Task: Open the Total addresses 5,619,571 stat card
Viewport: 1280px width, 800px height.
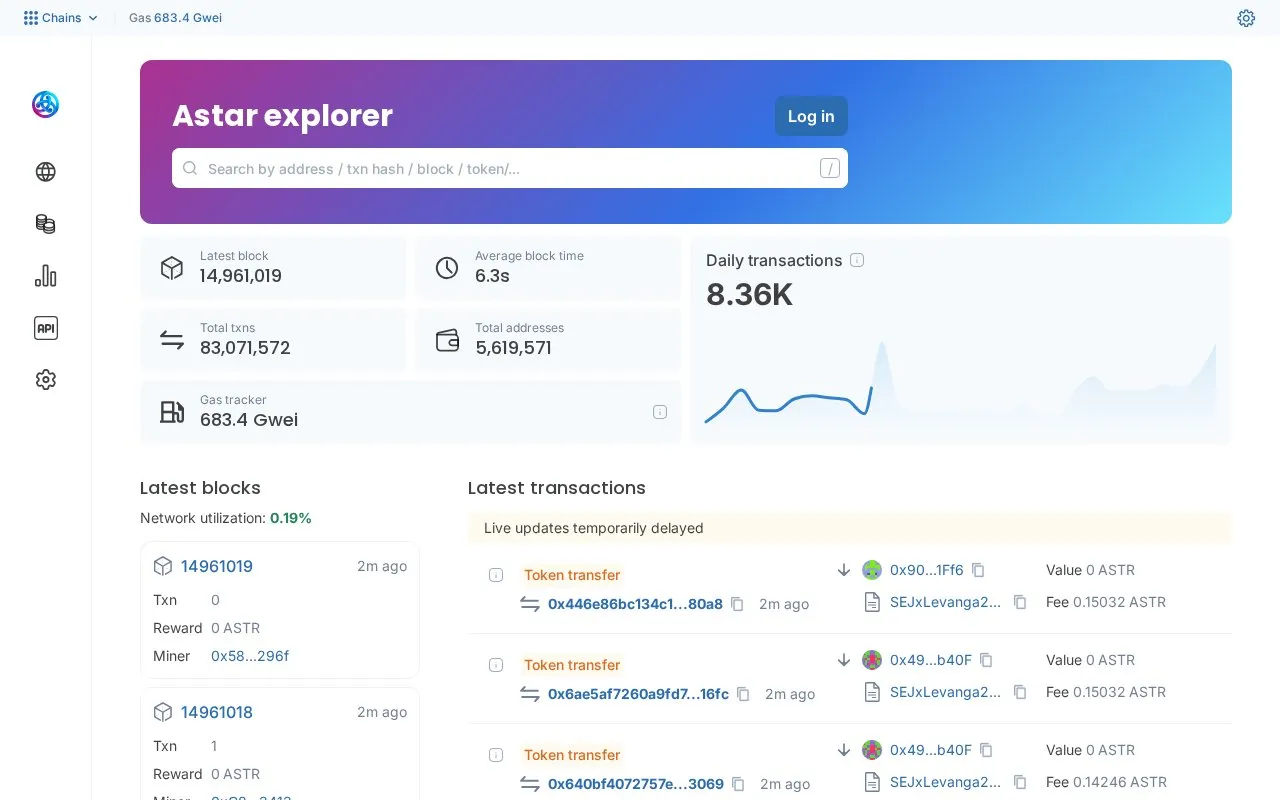Action: (x=548, y=339)
